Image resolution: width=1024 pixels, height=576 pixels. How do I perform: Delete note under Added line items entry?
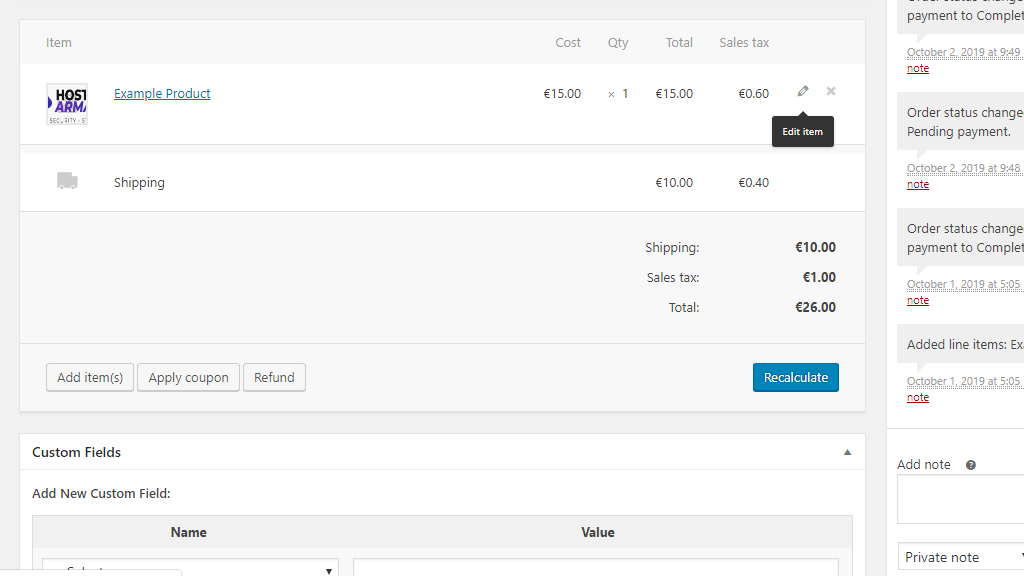point(918,397)
